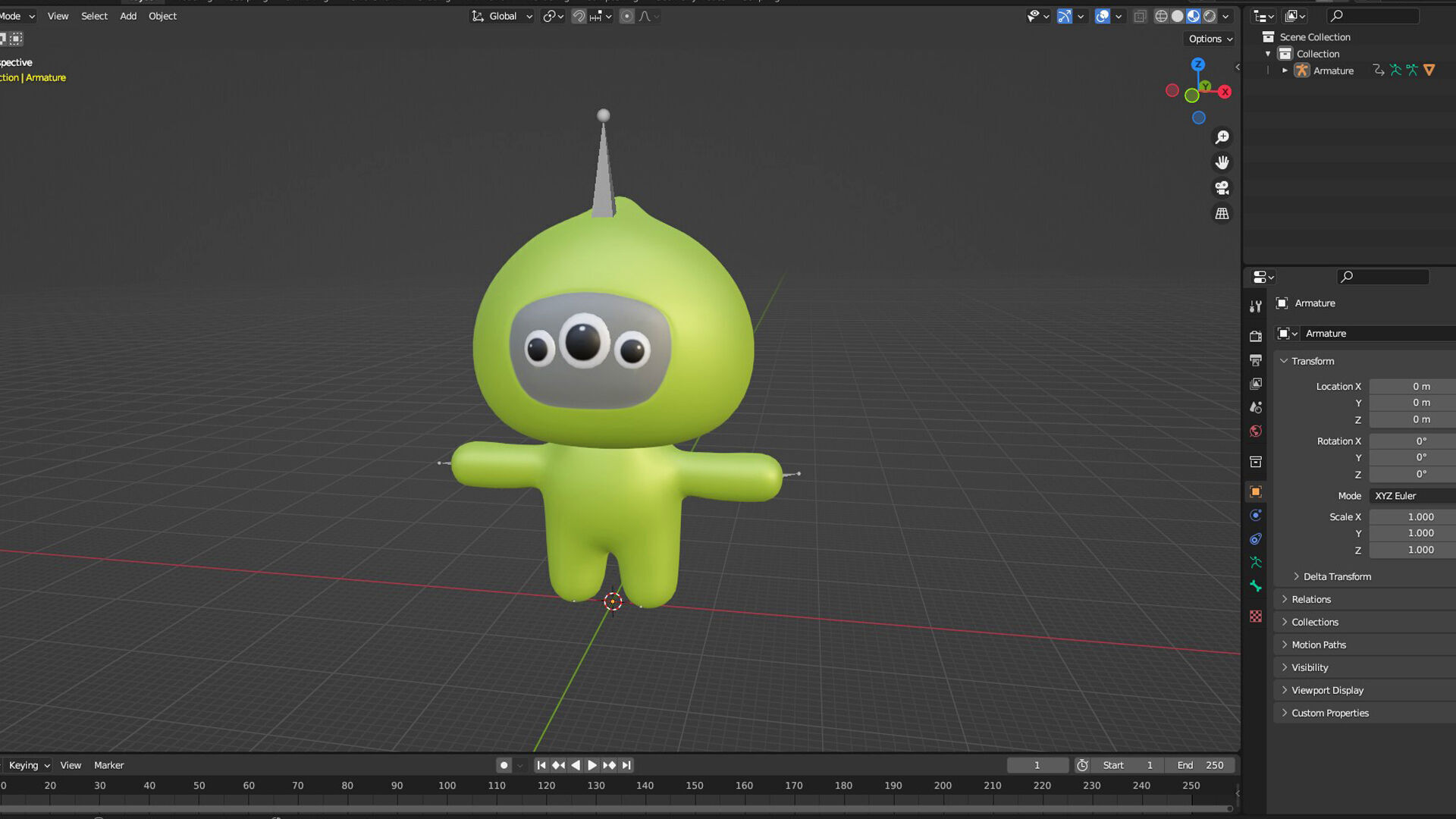The width and height of the screenshot is (1456, 819).
Task: Click the use current frame clock icon
Action: (1082, 765)
